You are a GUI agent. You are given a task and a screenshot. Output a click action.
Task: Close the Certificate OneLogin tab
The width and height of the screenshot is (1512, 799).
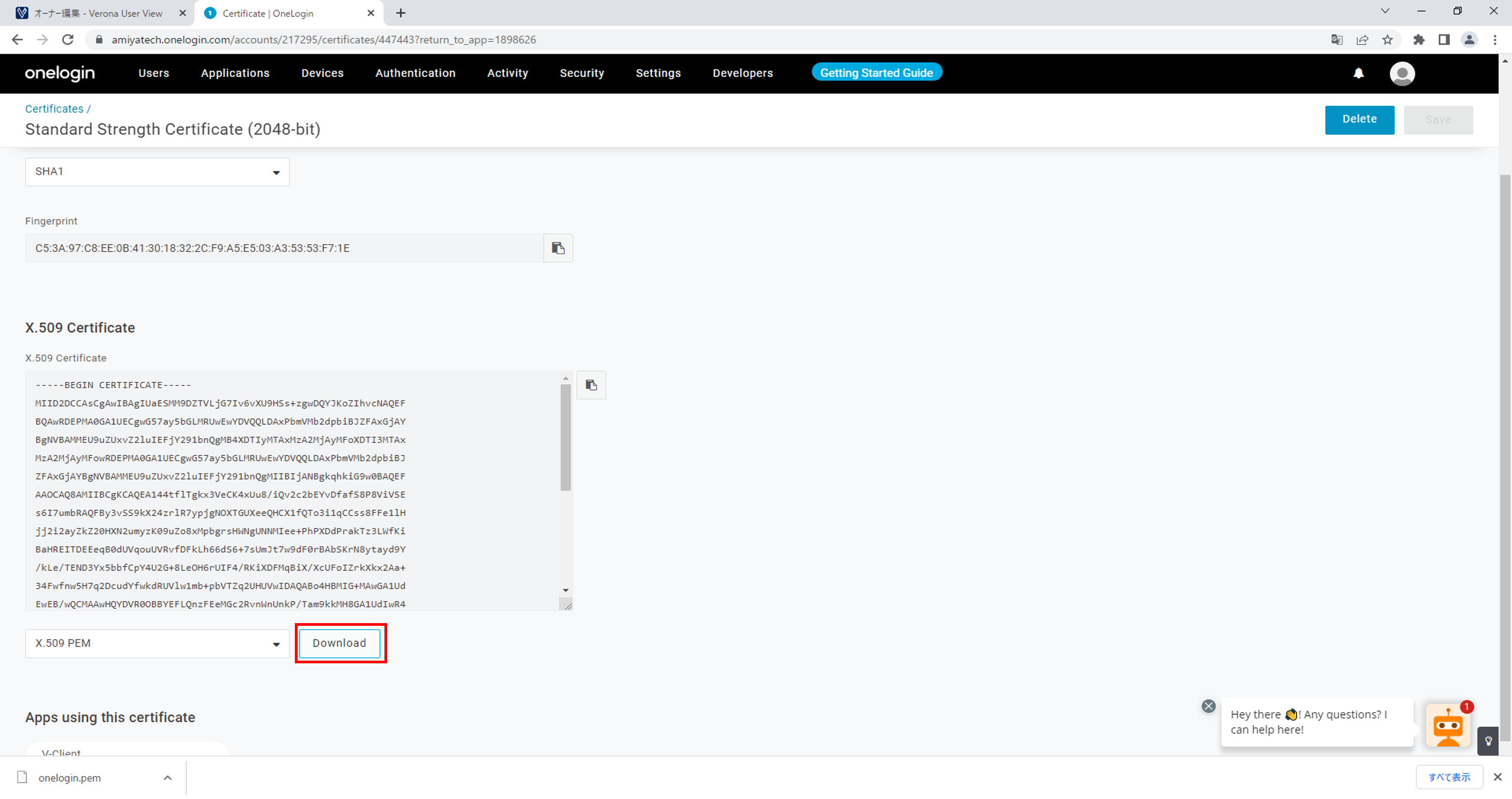[x=370, y=13]
